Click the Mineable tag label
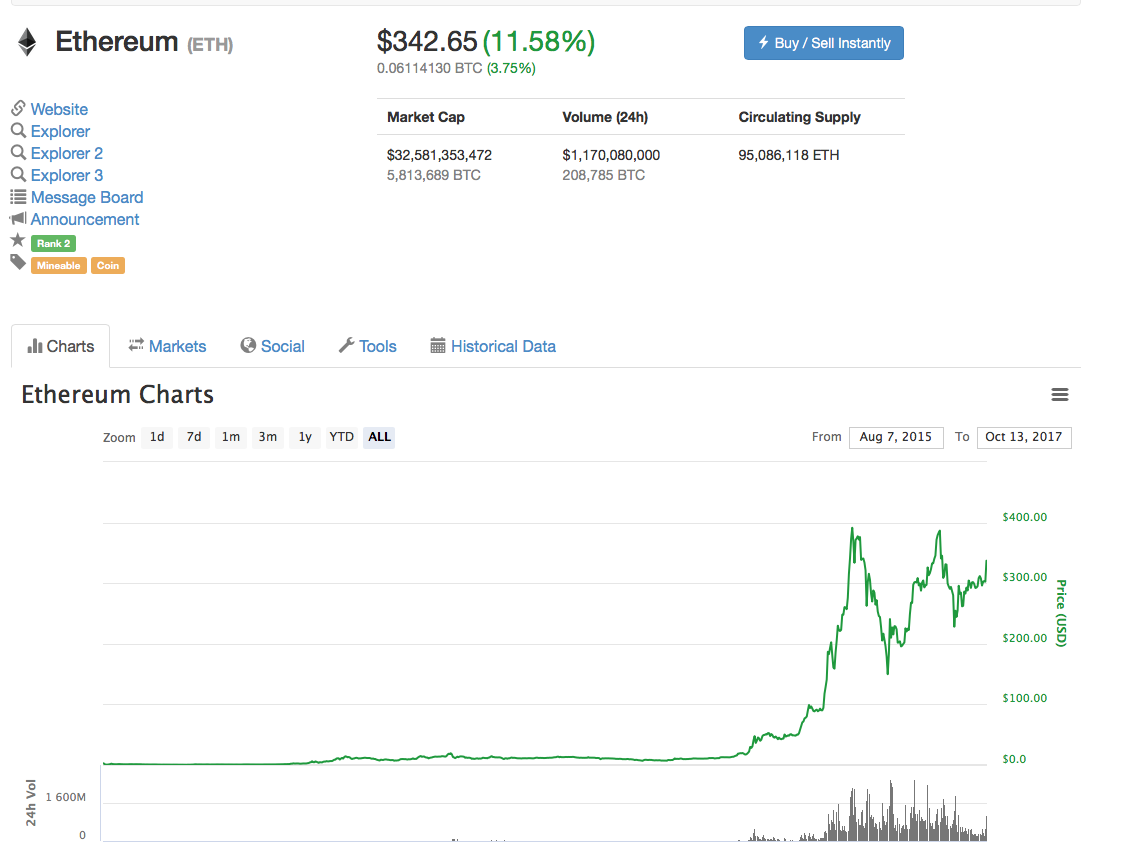Screen dimensions: 1129x842 pos(59,266)
